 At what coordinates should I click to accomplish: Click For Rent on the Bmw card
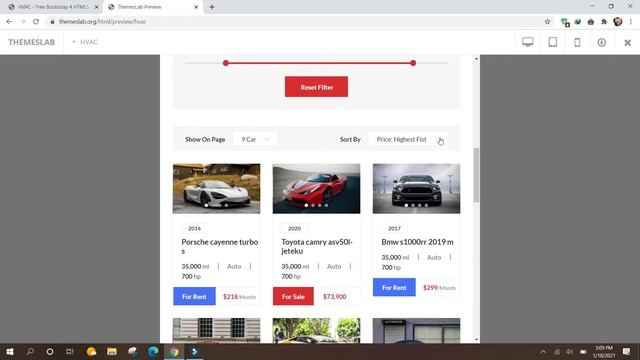pyautogui.click(x=394, y=287)
